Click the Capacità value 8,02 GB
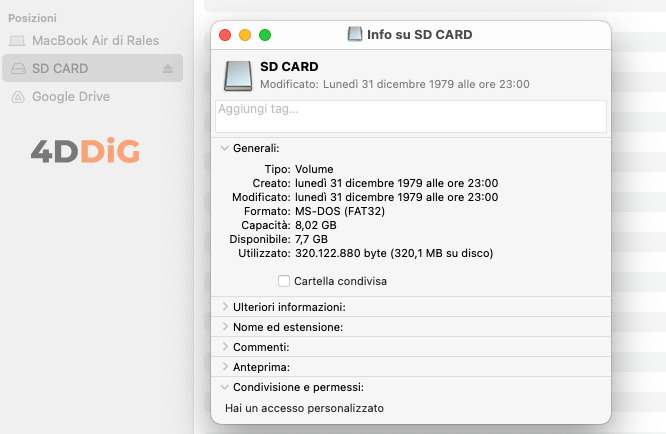The image size is (666, 434). 316,225
